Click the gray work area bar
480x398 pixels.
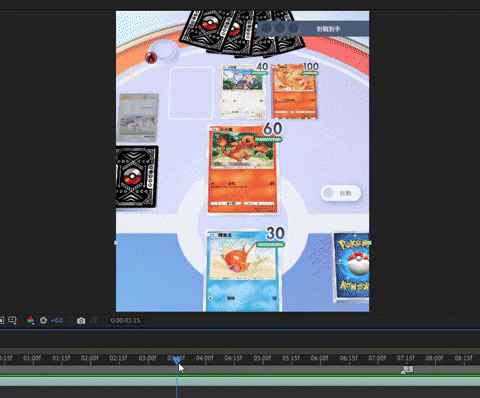(240, 369)
